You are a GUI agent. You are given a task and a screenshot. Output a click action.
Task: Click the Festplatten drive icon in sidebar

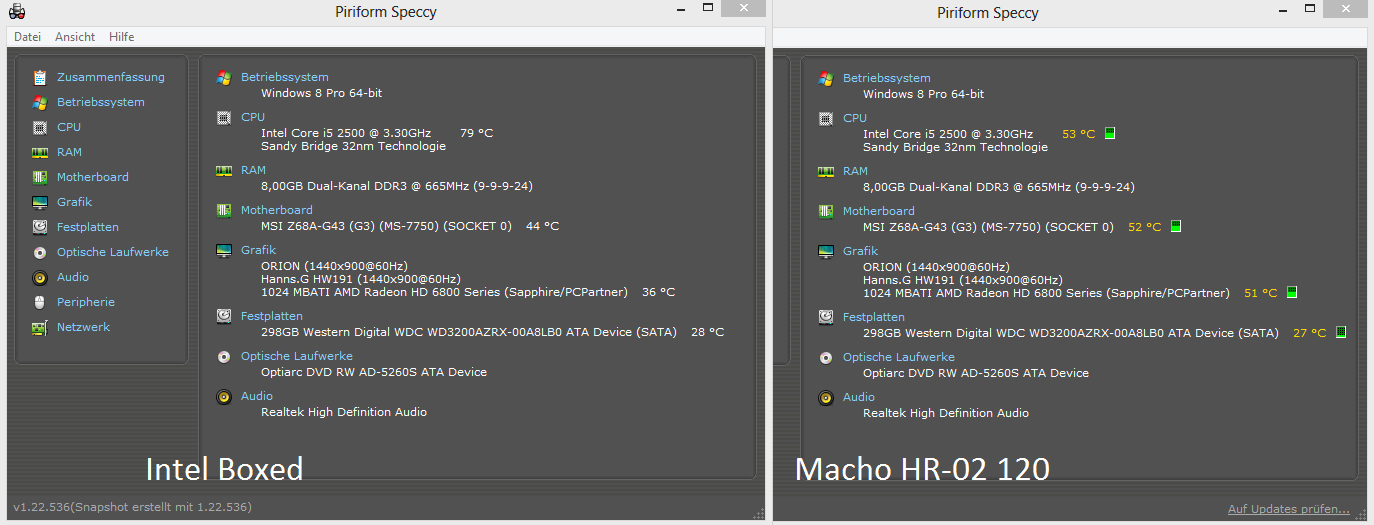[40, 227]
